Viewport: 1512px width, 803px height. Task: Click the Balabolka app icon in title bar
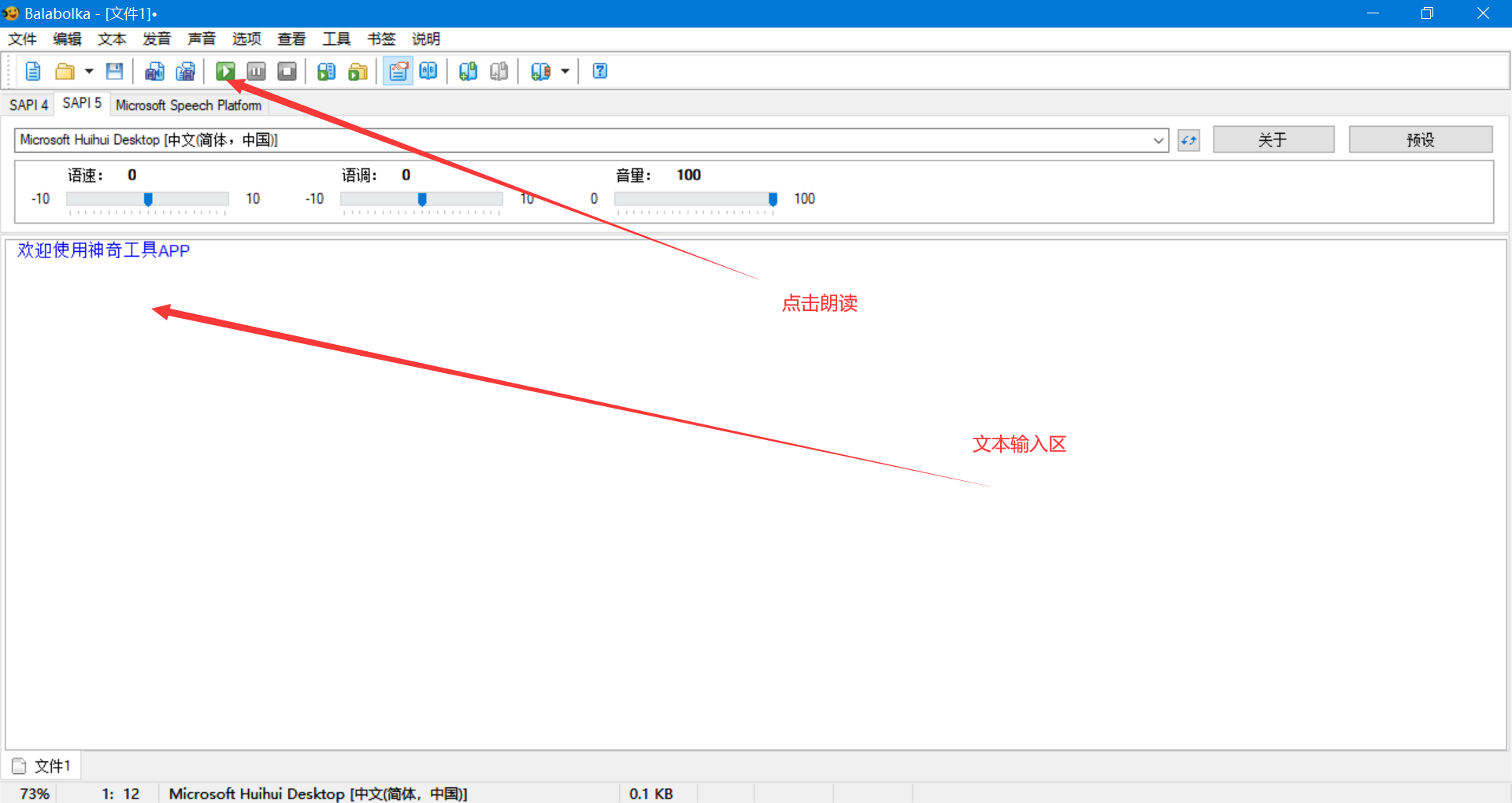[x=11, y=13]
